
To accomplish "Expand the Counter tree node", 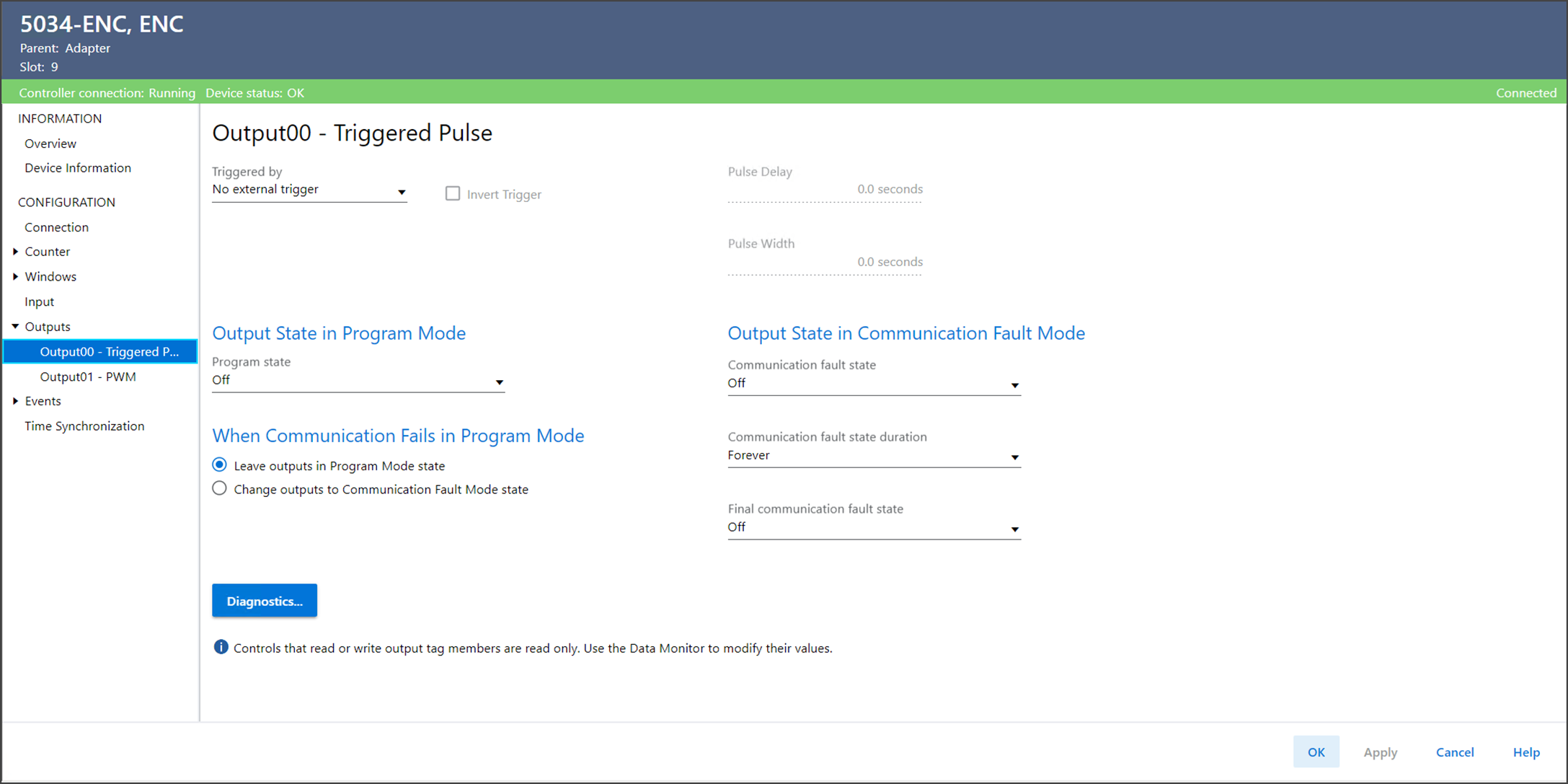I will 15,252.
